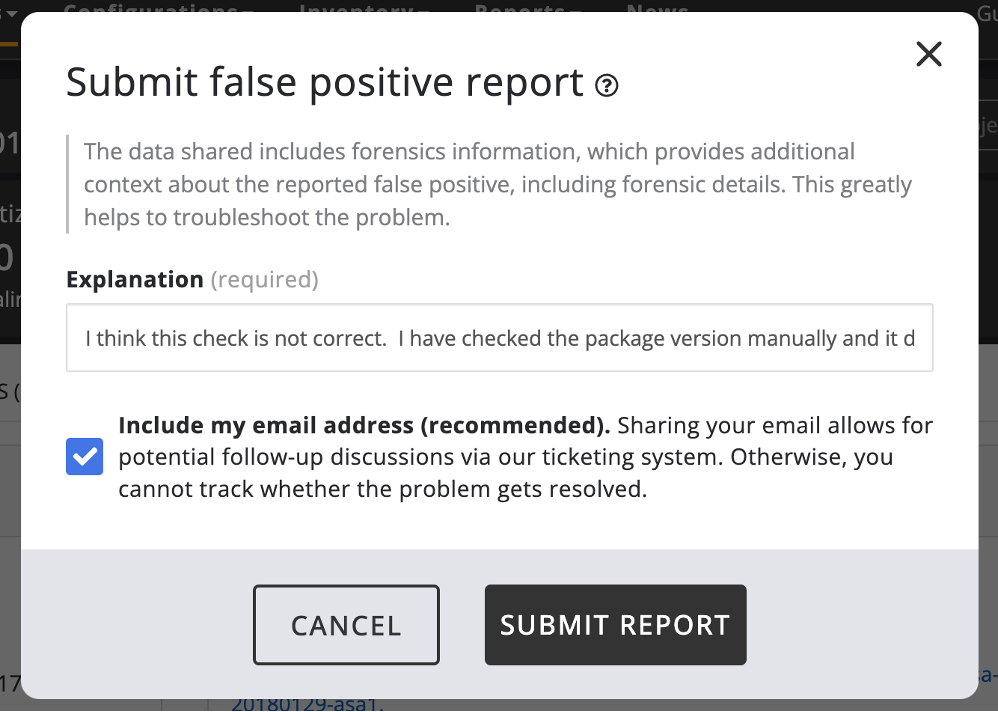Viewport: 998px width, 712px height.
Task: Expand the Inventory dropdown arrow
Action: [423, 10]
